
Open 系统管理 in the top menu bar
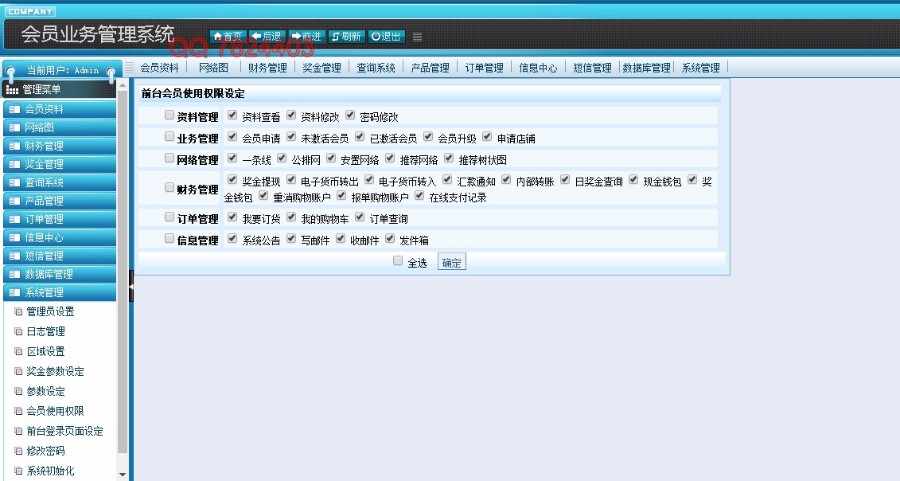click(701, 68)
